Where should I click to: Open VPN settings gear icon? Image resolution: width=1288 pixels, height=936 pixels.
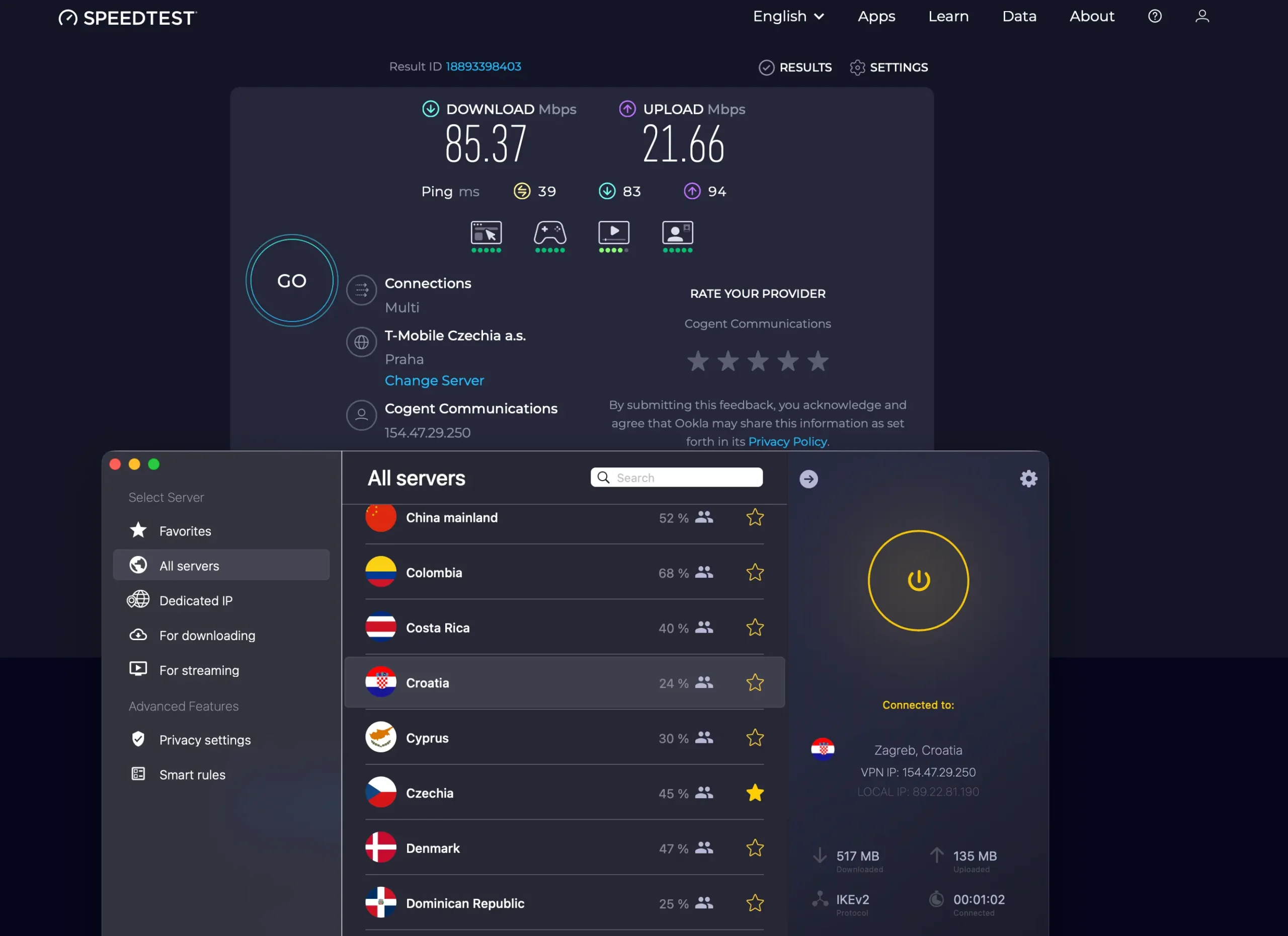[1028, 479]
